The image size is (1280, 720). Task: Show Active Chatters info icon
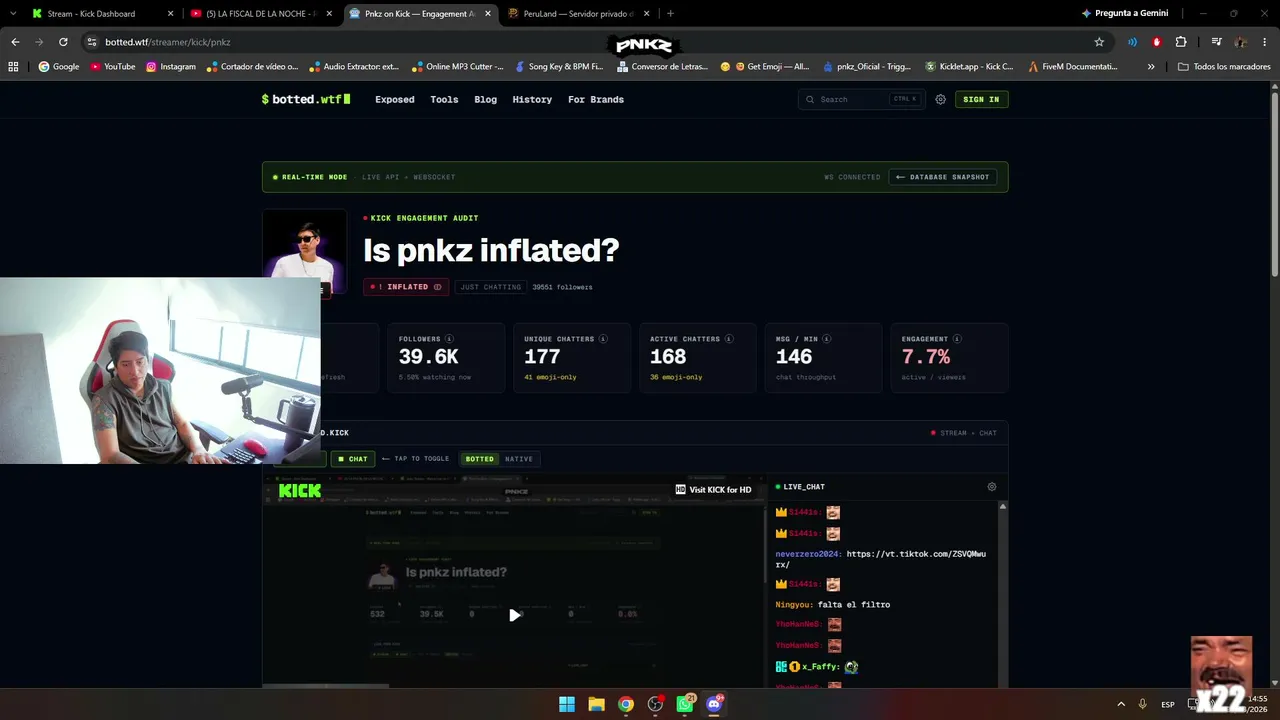729,339
